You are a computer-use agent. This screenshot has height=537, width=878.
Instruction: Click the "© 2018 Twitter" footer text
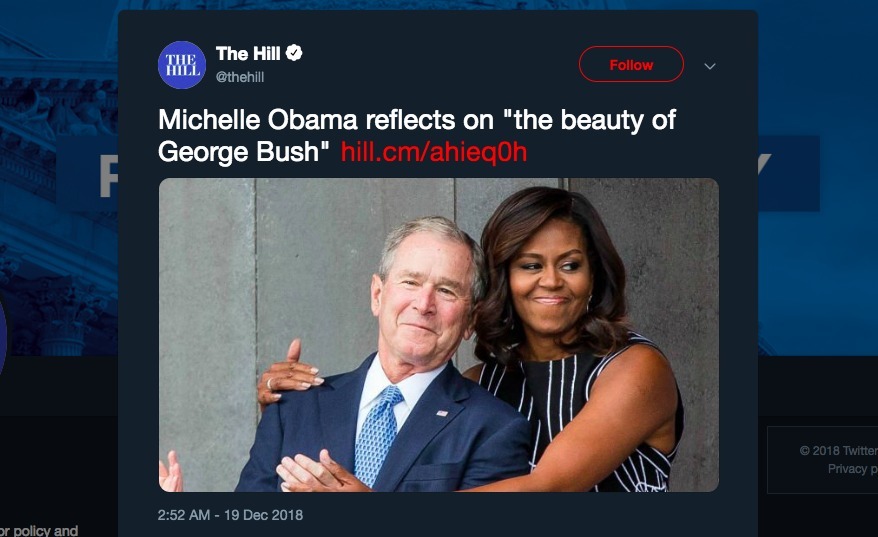(x=838, y=451)
